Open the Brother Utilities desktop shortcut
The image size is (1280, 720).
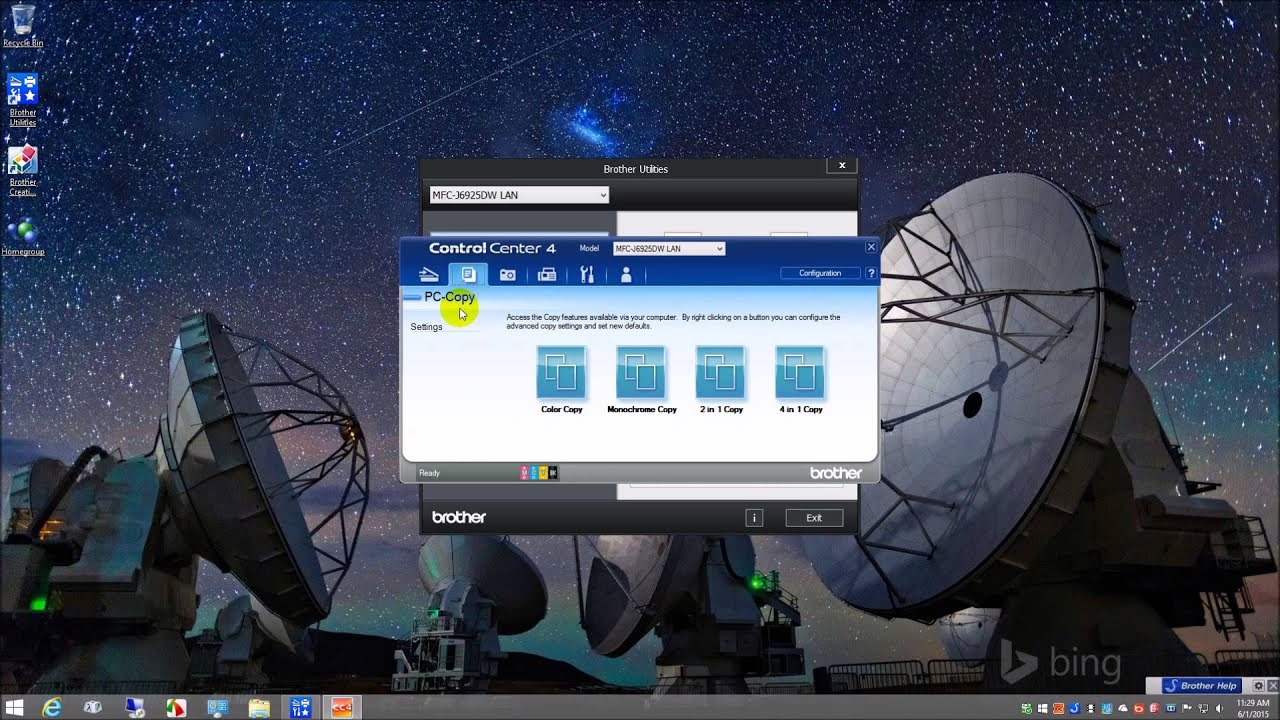[23, 99]
